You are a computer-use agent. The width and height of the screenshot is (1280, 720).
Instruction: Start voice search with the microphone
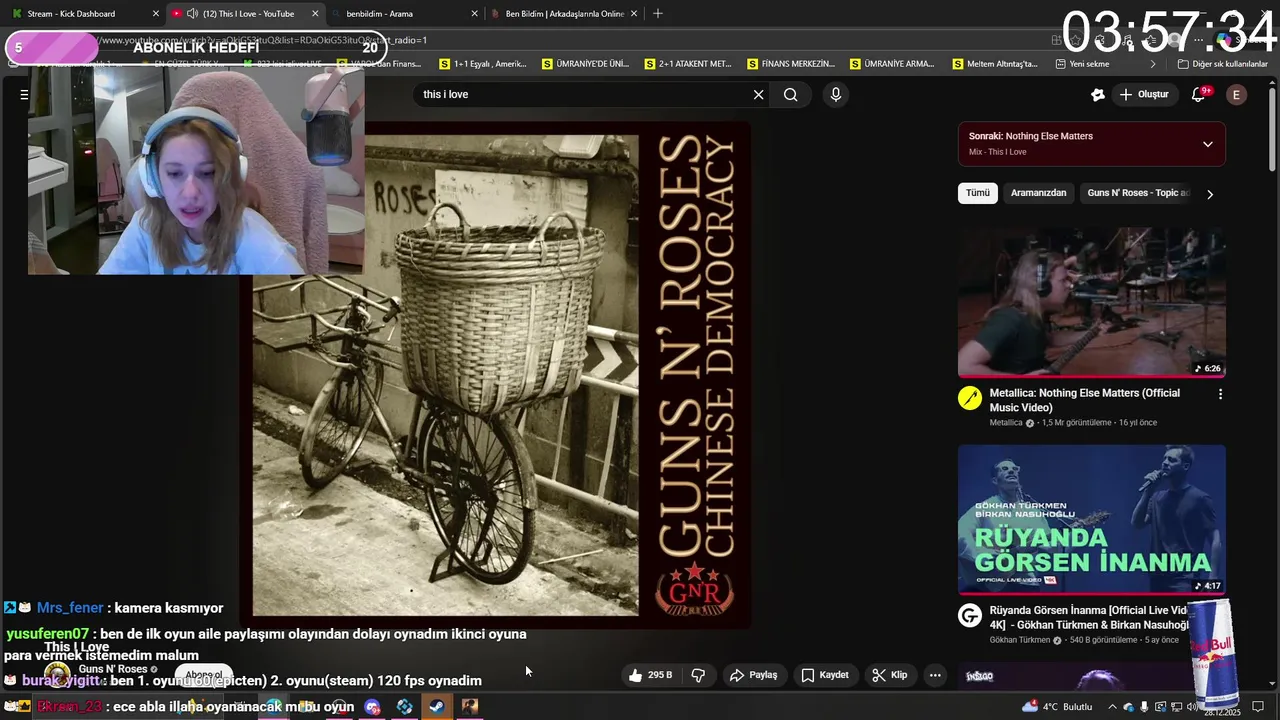836,94
